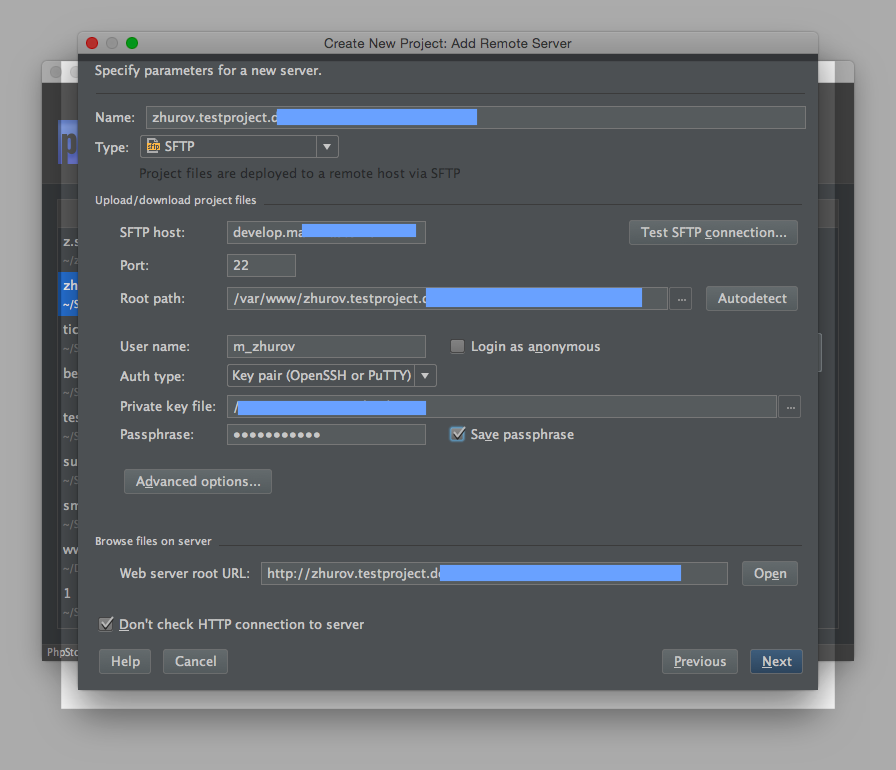Image resolution: width=896 pixels, height=770 pixels.
Task: Click the red close window button
Action: click(x=92, y=43)
